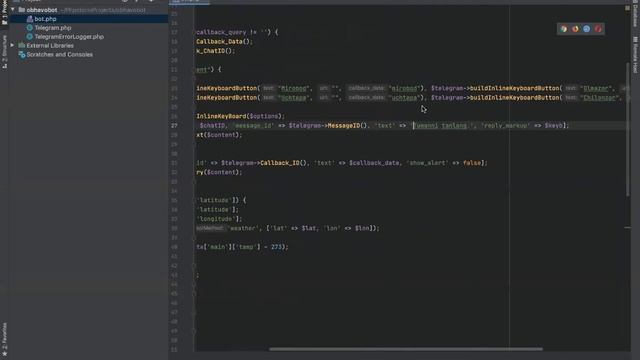This screenshot has height=360, width=640.
Task: Click the vertical scrollbar thumb in editor
Action: coord(628,129)
